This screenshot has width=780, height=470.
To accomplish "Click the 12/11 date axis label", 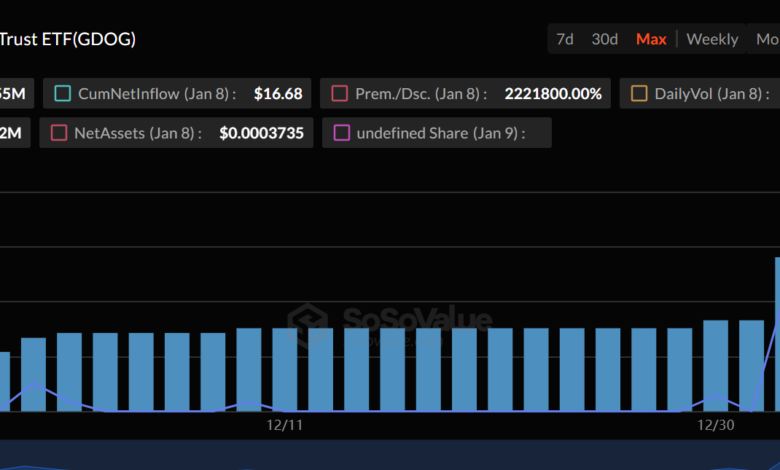I will point(285,425).
